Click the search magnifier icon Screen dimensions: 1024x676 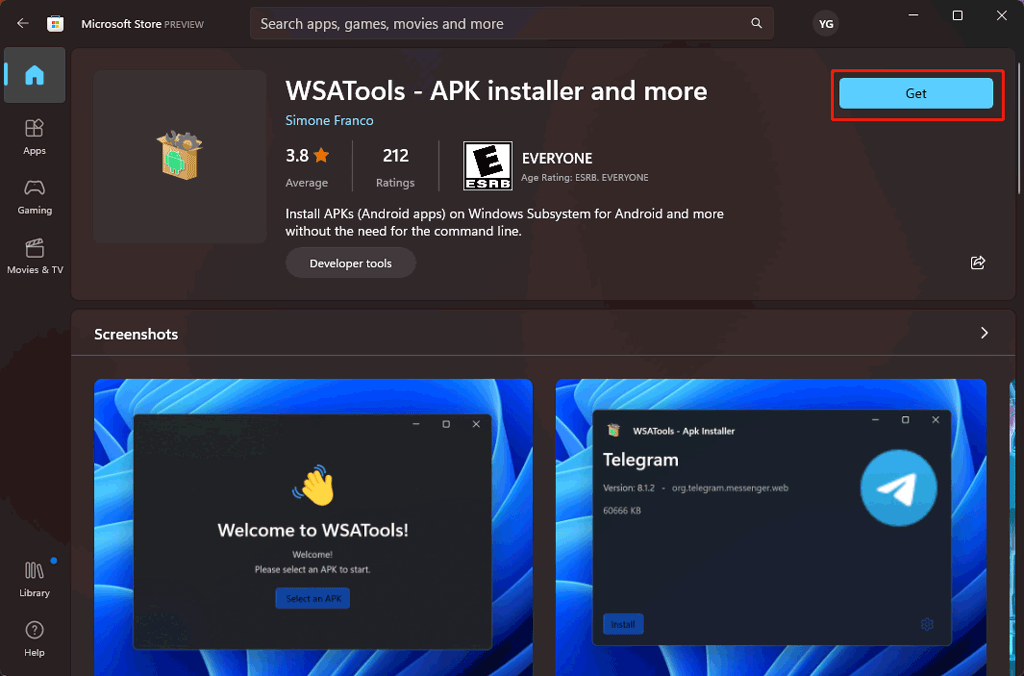[756, 23]
